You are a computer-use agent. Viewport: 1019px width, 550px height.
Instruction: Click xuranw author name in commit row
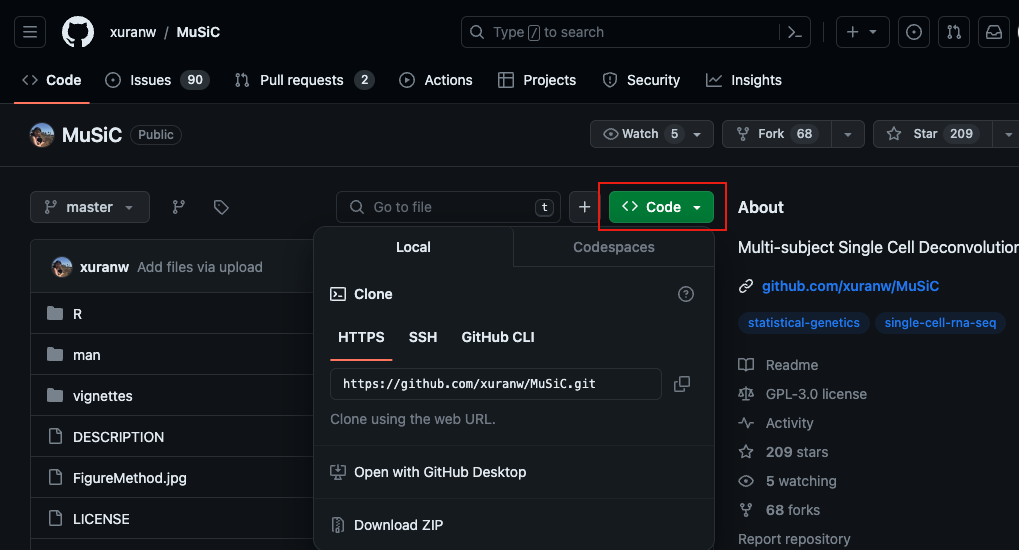pos(104,267)
